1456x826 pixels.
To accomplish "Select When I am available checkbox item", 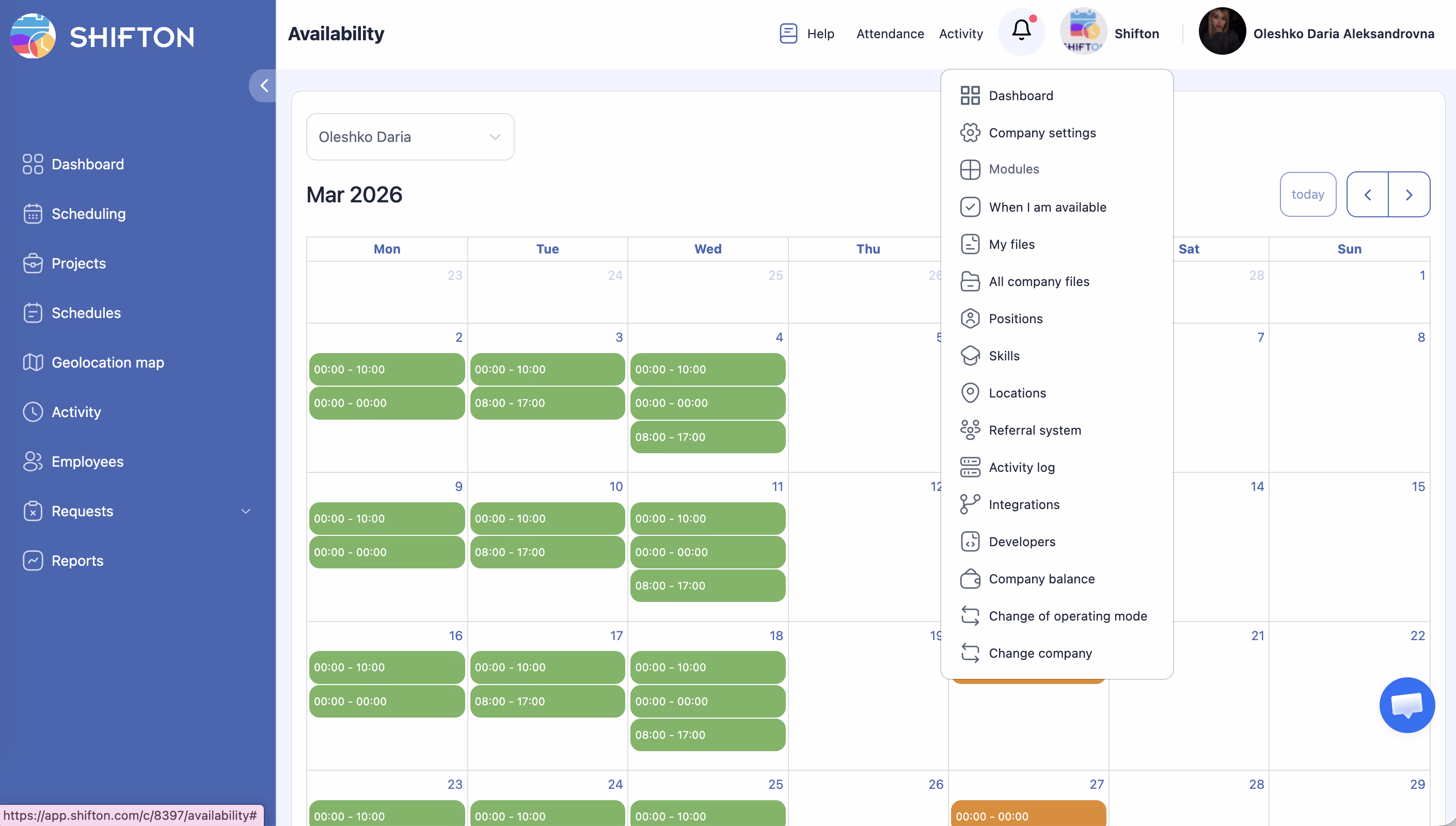I will tap(1047, 207).
